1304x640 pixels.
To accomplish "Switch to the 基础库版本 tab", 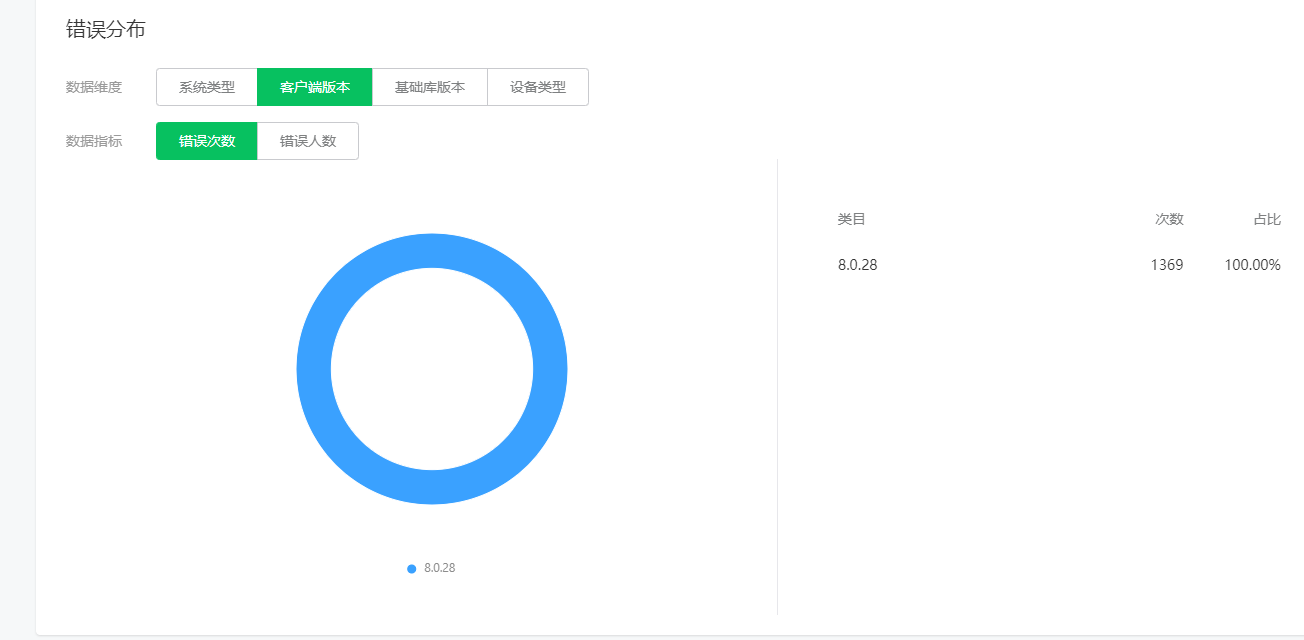I will coord(430,87).
